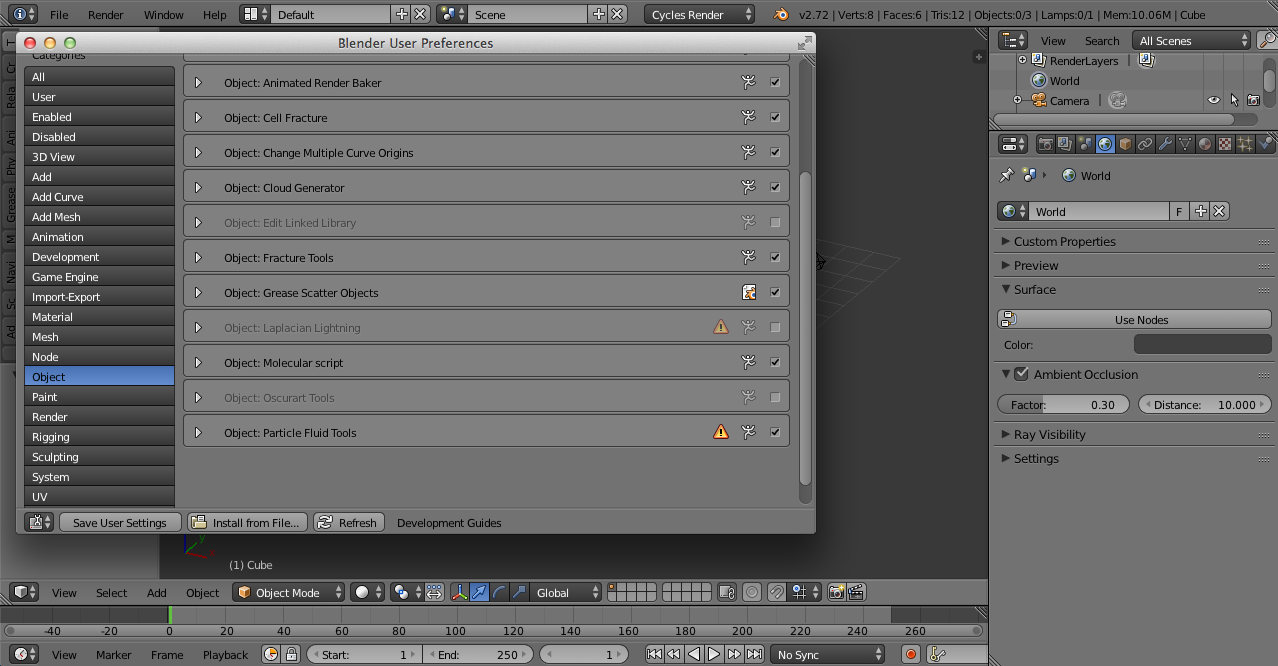Enable Edit Linked Library add-on checkbox
This screenshot has width=1278, height=666.
point(775,222)
